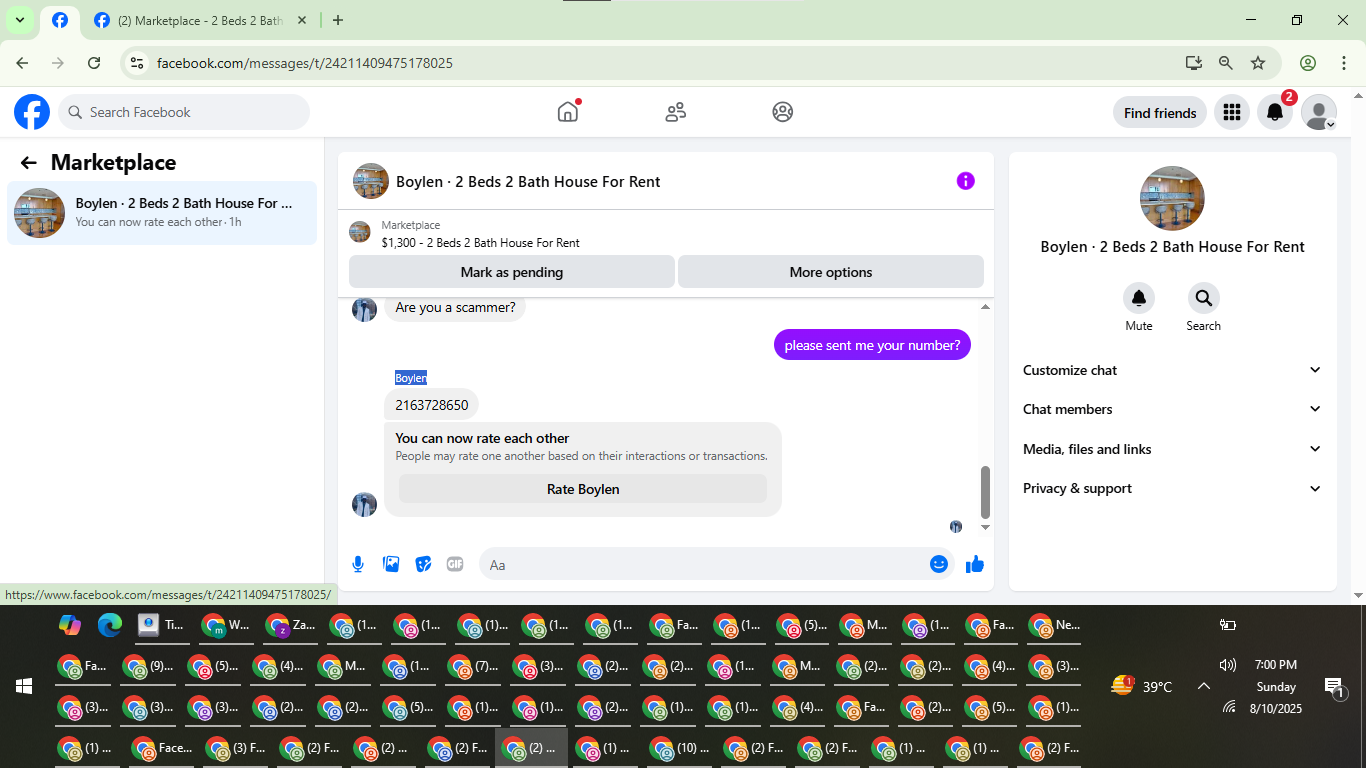
Task: Expand Media, files and links section
Action: pyautogui.click(x=1172, y=449)
